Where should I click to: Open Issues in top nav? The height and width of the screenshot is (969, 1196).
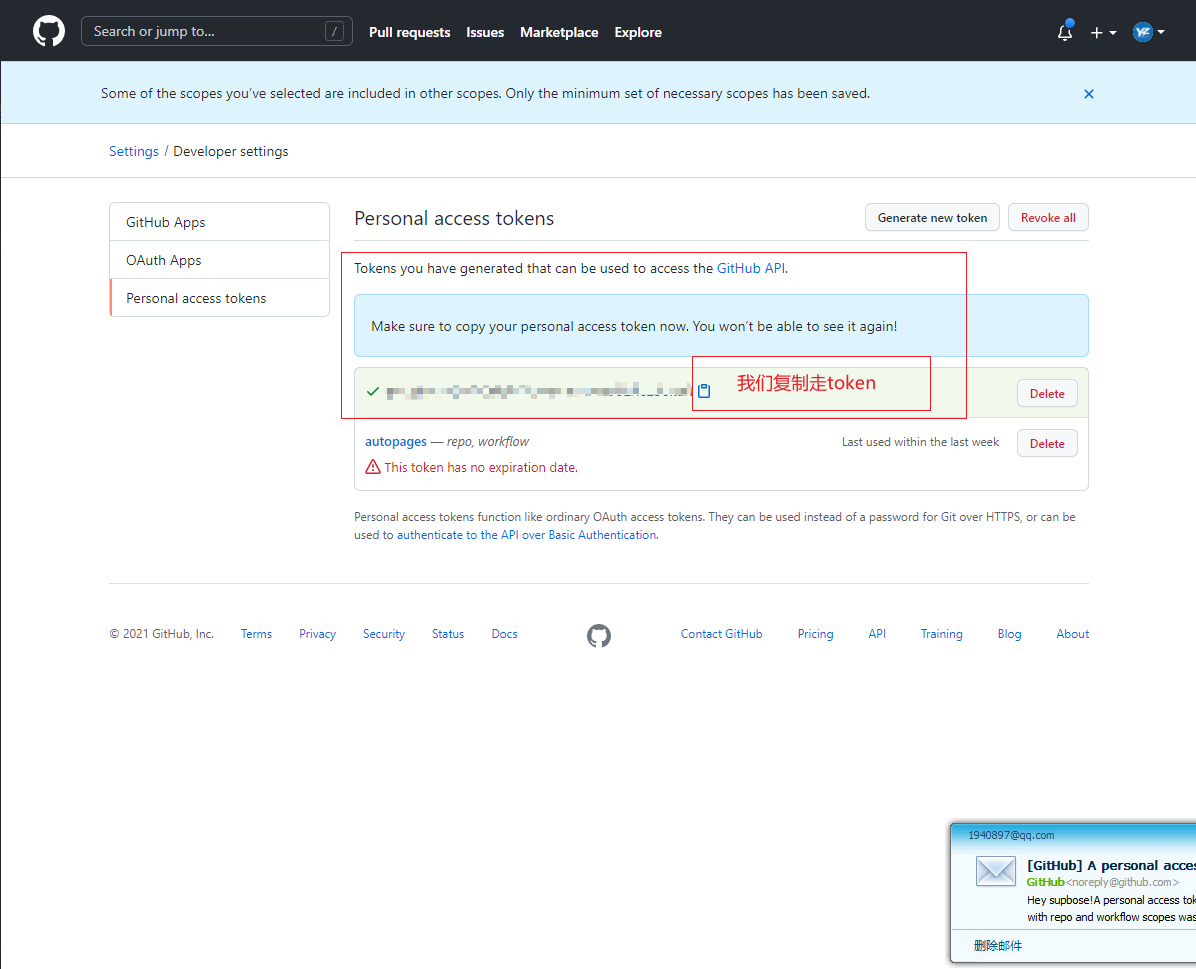(485, 32)
